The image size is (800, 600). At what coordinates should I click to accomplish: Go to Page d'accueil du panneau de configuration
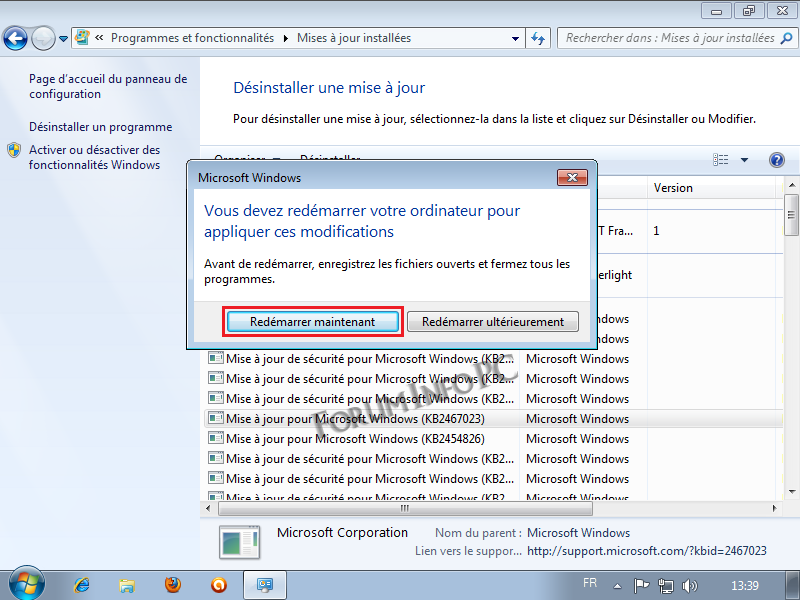(x=107, y=86)
